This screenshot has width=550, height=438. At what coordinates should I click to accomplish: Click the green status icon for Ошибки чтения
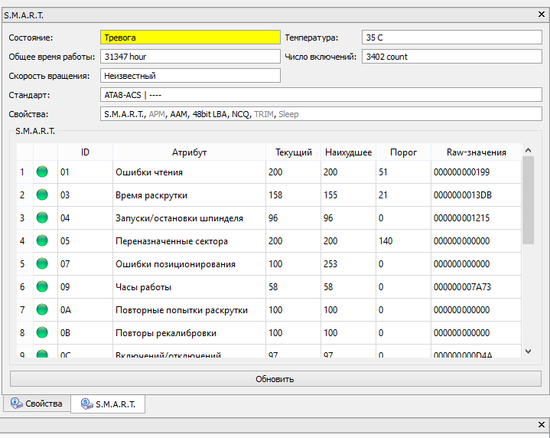click(x=42, y=172)
